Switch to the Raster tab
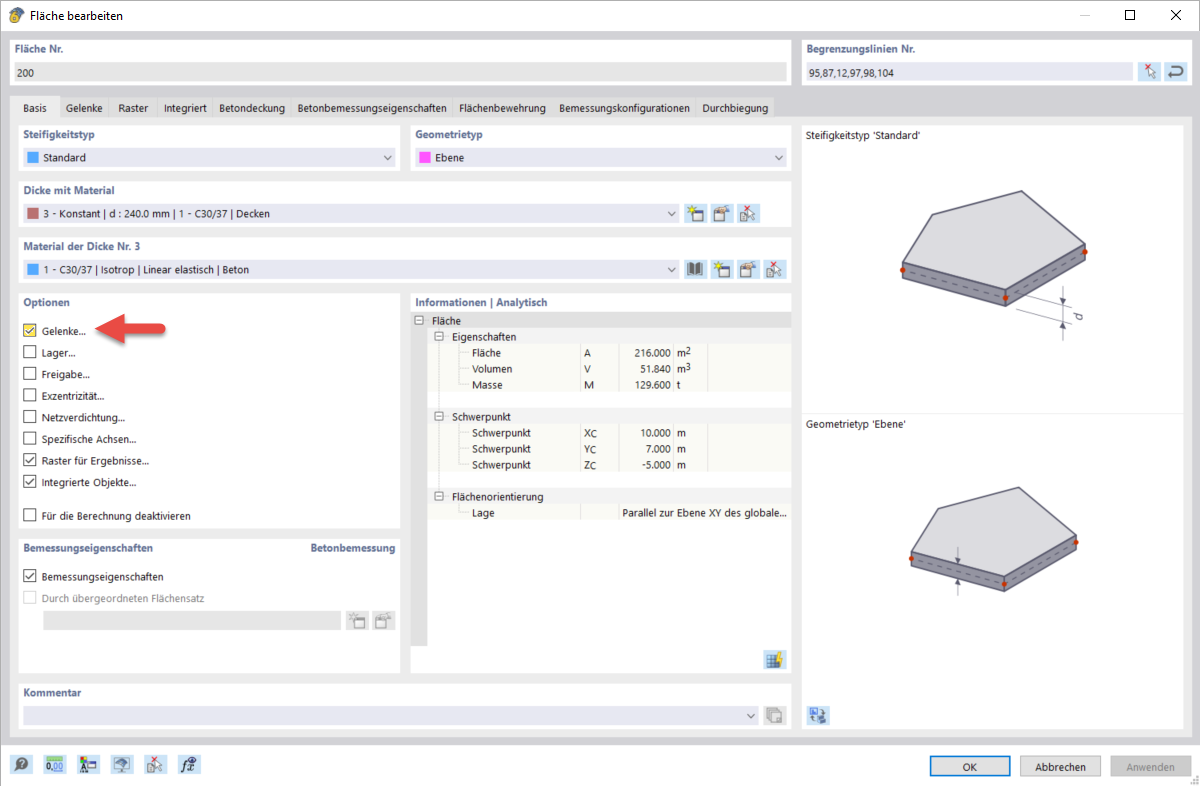Viewport: 1200px width, 786px height. [133, 108]
